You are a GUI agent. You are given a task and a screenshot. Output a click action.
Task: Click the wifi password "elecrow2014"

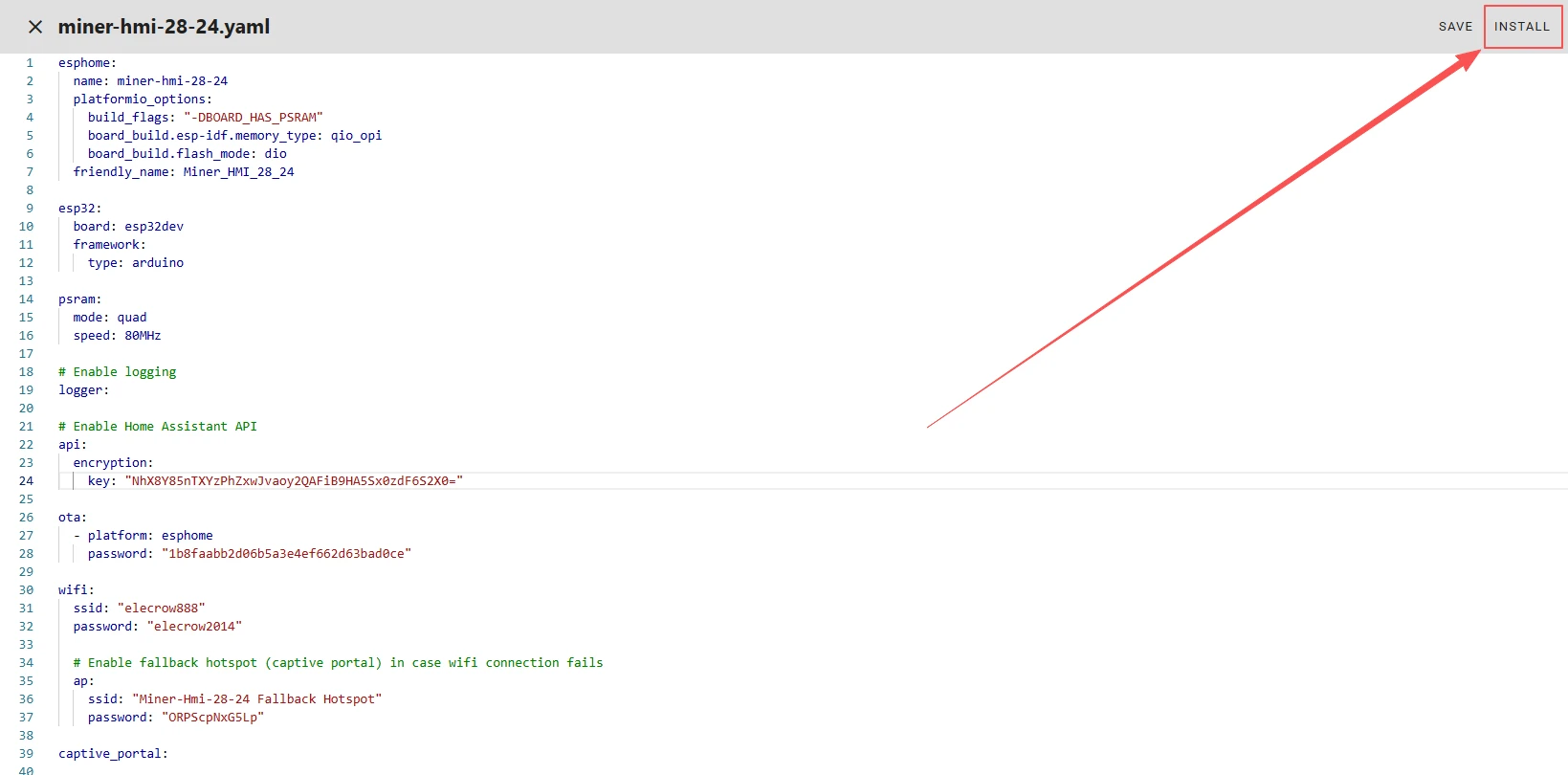194,627
